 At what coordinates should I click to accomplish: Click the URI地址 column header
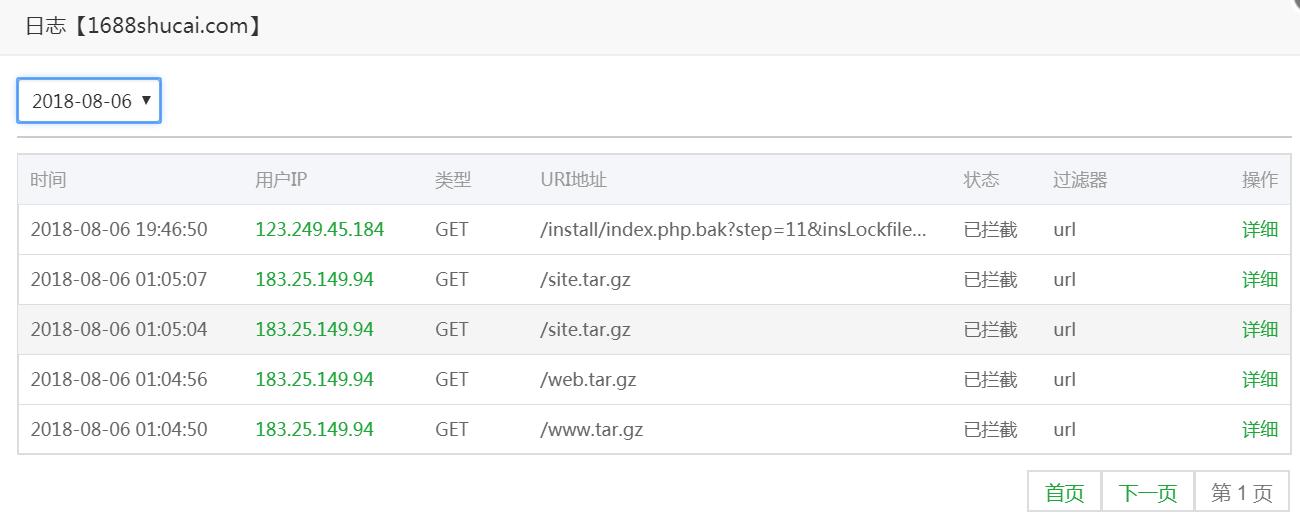[x=573, y=180]
